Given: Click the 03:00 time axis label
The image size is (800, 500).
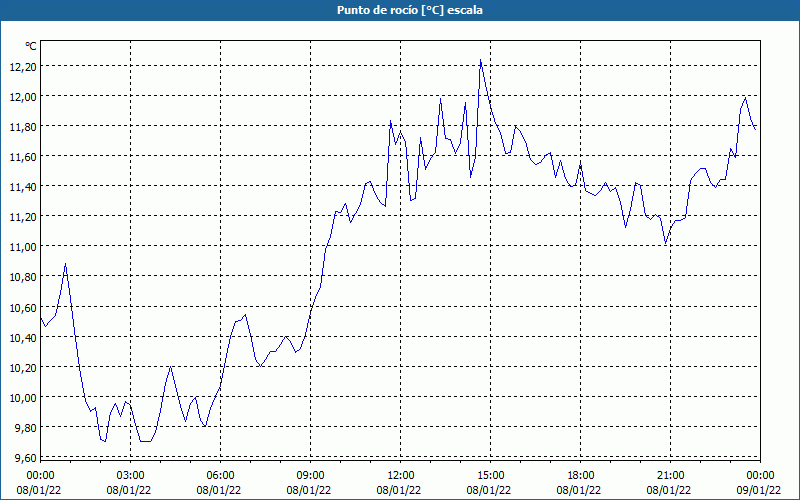Looking at the screenshot, I should click(x=131, y=476).
